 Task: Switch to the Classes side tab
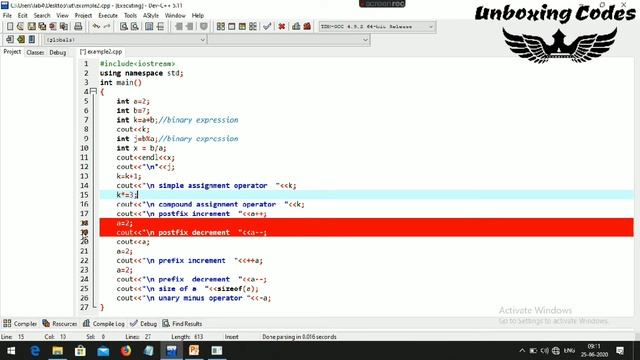[x=35, y=52]
